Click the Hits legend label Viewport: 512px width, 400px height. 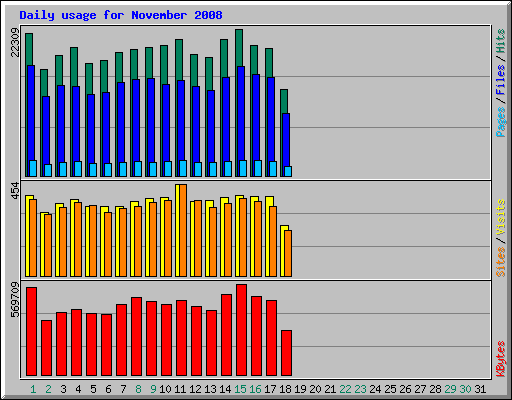(x=500, y=41)
